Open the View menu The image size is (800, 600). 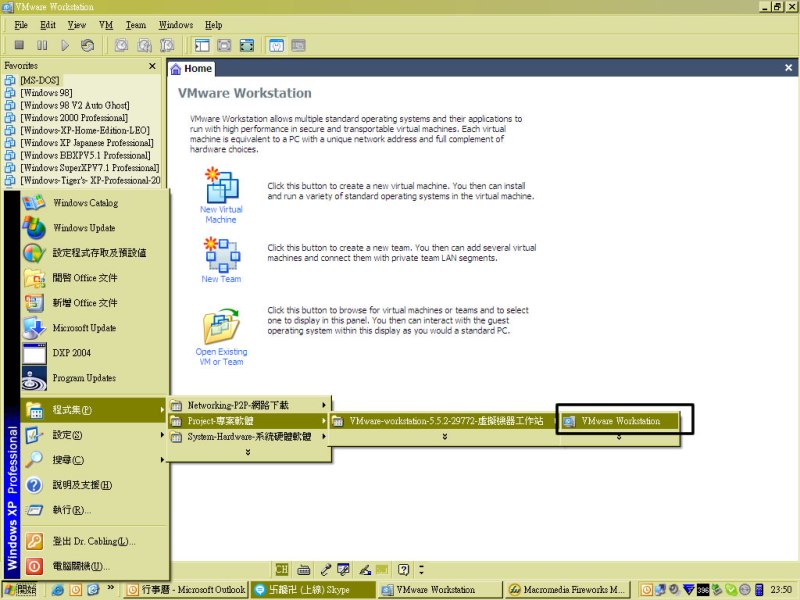(x=77, y=24)
